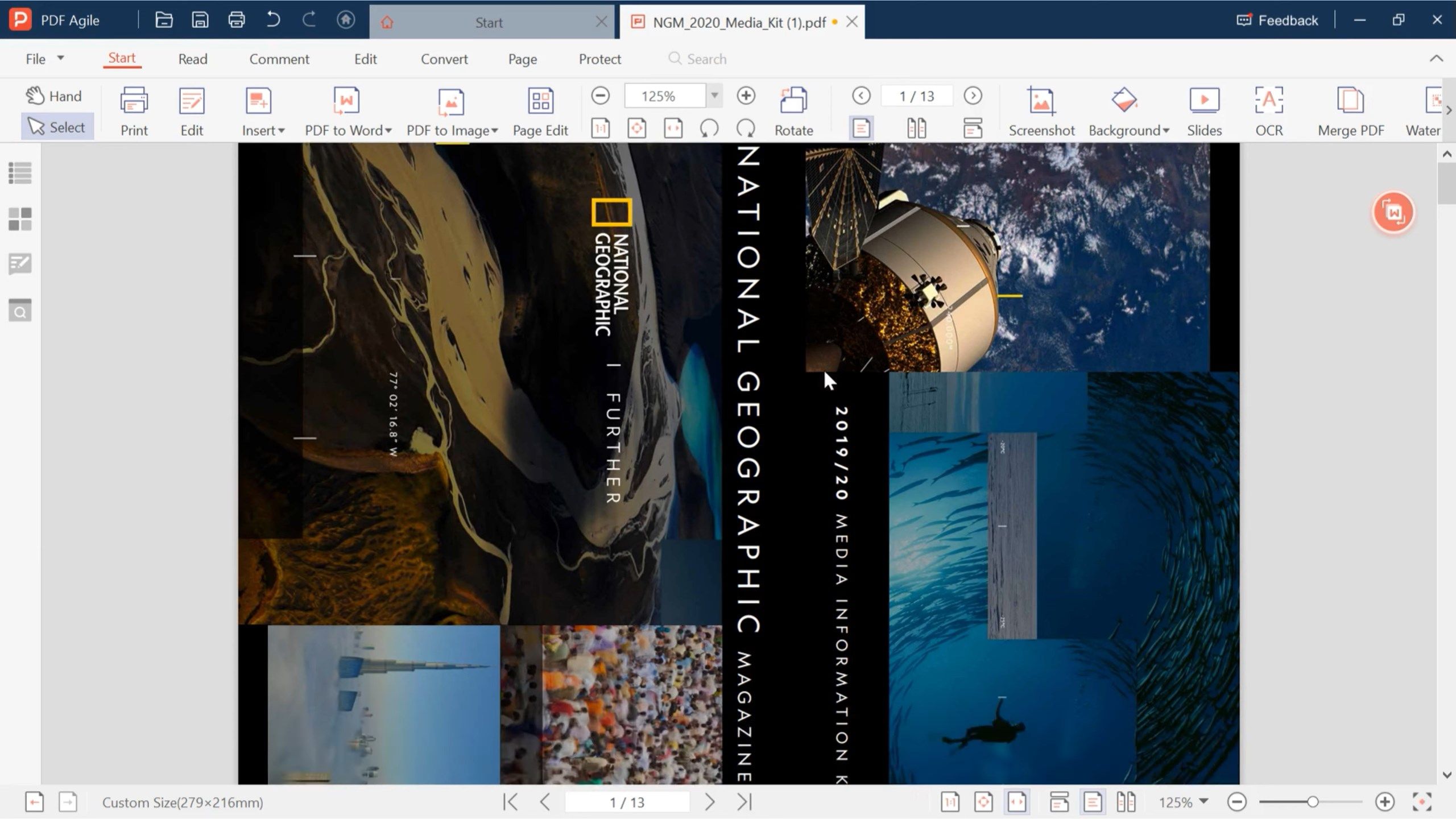Viewport: 1456px width, 819px height.
Task: Click the home circle icon in the title bar
Action: click(x=346, y=20)
